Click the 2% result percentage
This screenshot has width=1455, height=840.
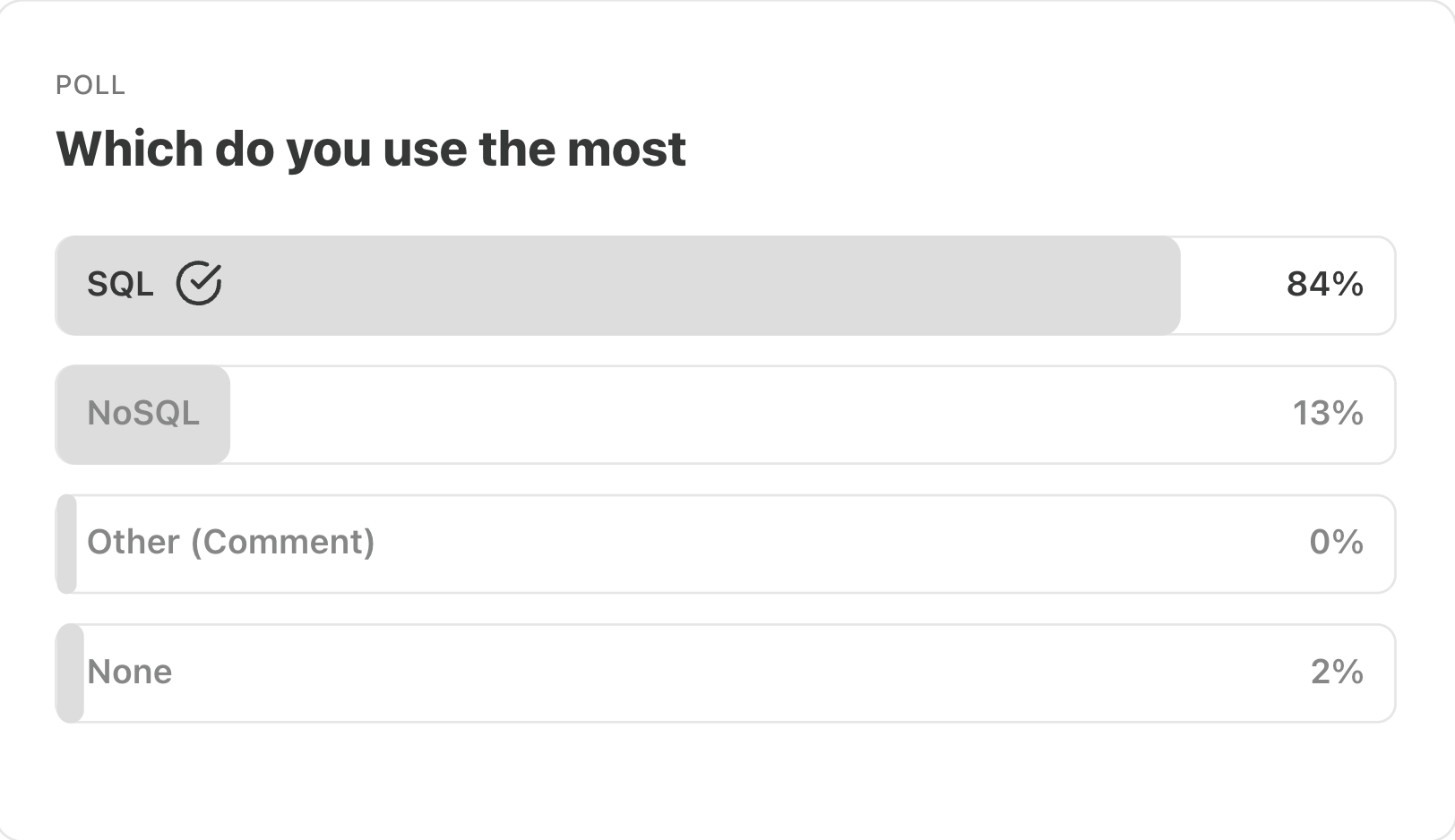[x=1337, y=672]
